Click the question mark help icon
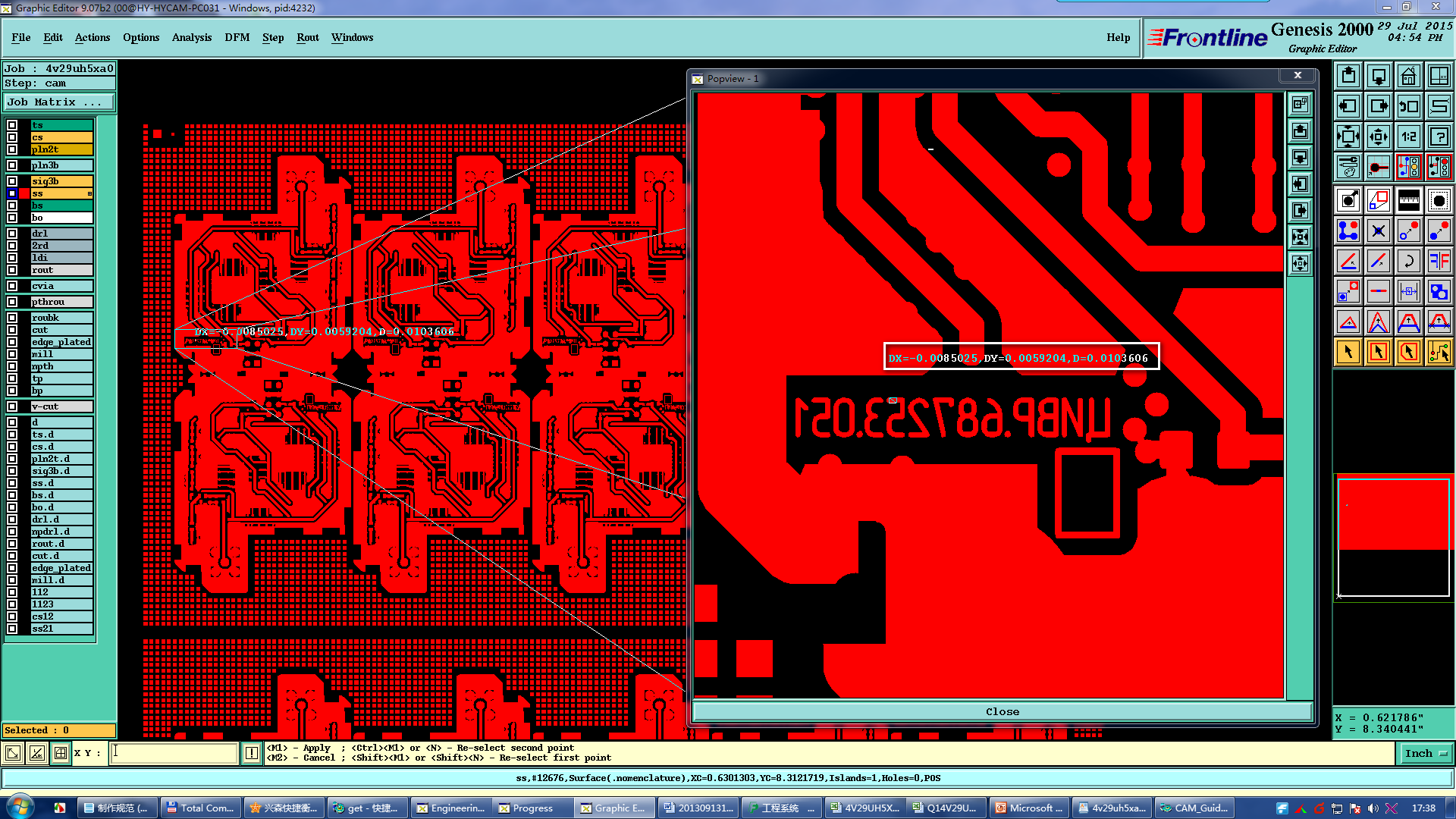Screen dimensions: 1456x819 pos(1439,136)
